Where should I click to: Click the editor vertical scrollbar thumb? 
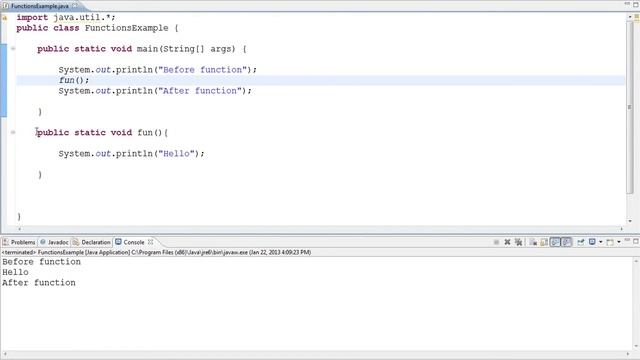(629, 107)
